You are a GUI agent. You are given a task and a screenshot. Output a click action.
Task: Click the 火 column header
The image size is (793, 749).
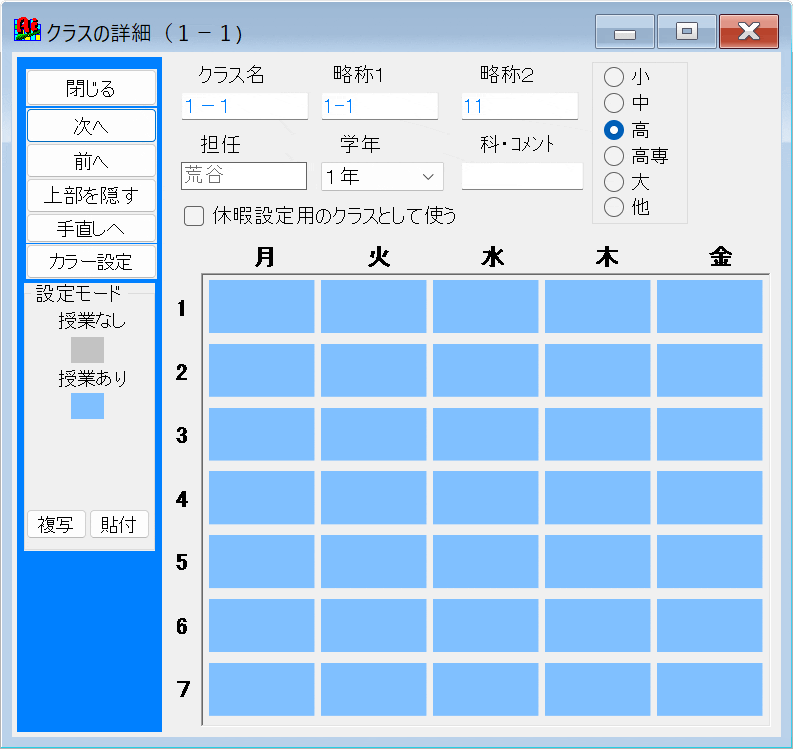tap(379, 257)
